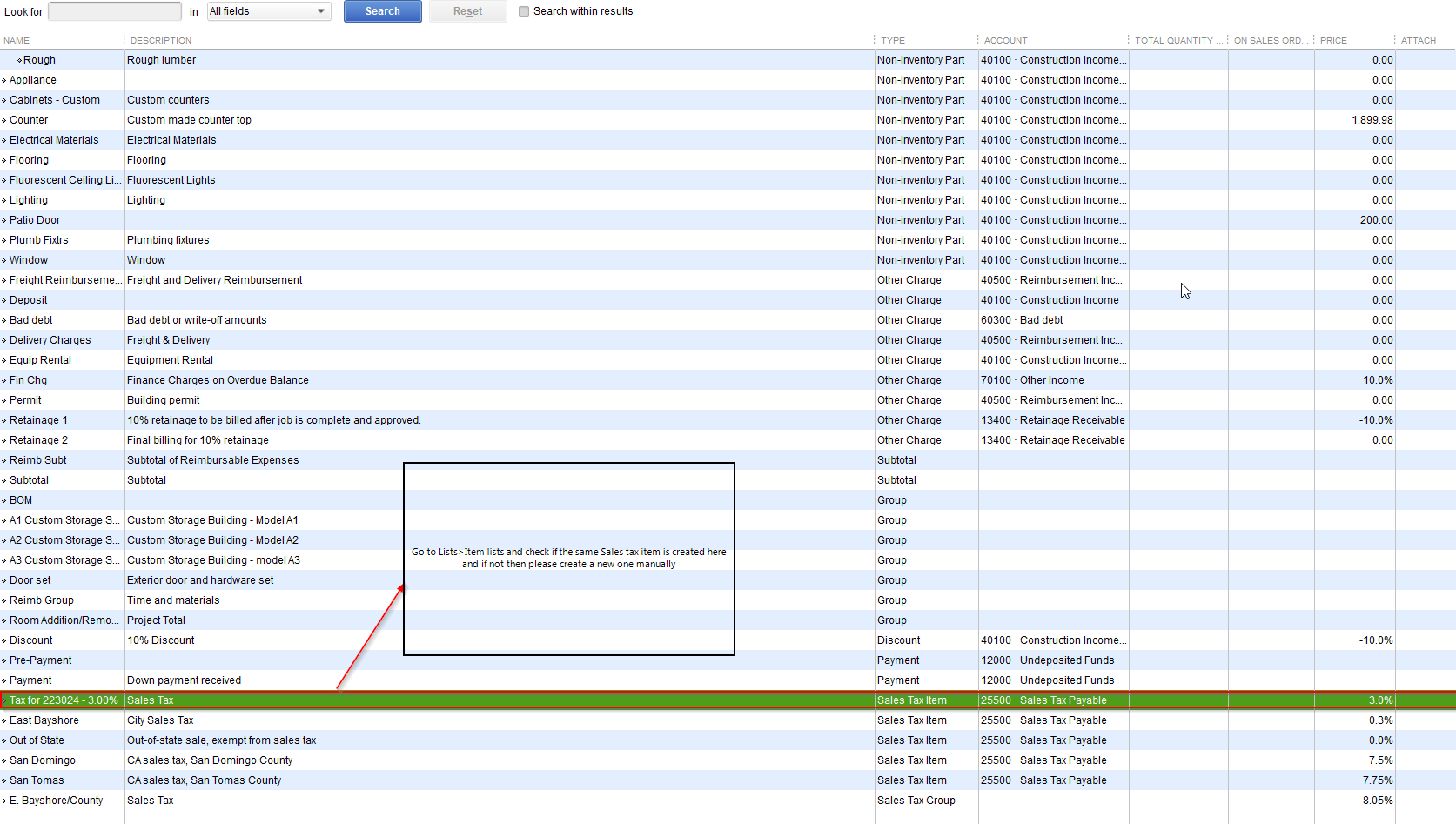This screenshot has width=1456, height=824.
Task: Select the Freight Reimburseme... item
Action: pos(65,280)
